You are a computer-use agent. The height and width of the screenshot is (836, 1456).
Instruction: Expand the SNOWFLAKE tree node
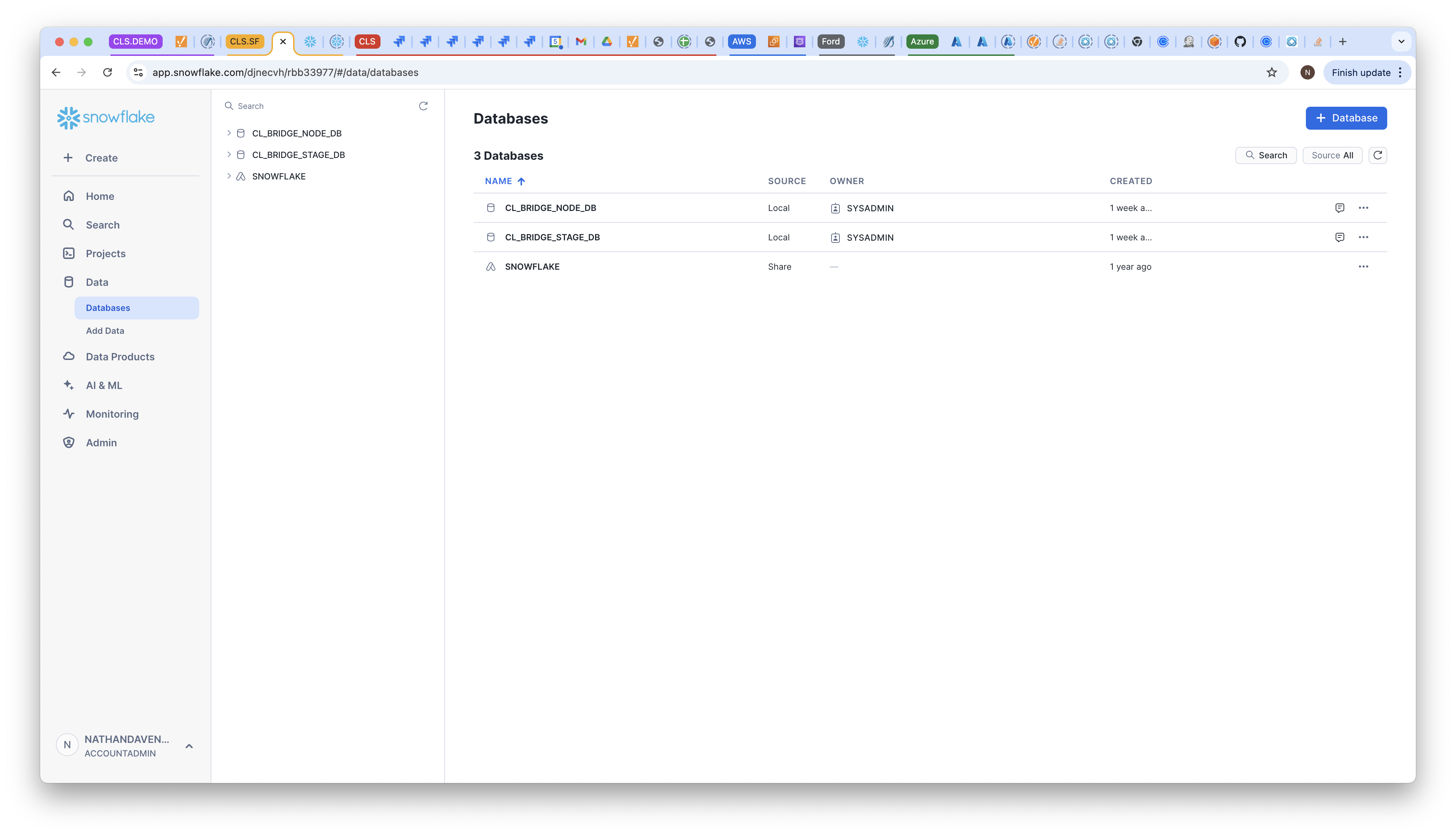[x=229, y=176]
